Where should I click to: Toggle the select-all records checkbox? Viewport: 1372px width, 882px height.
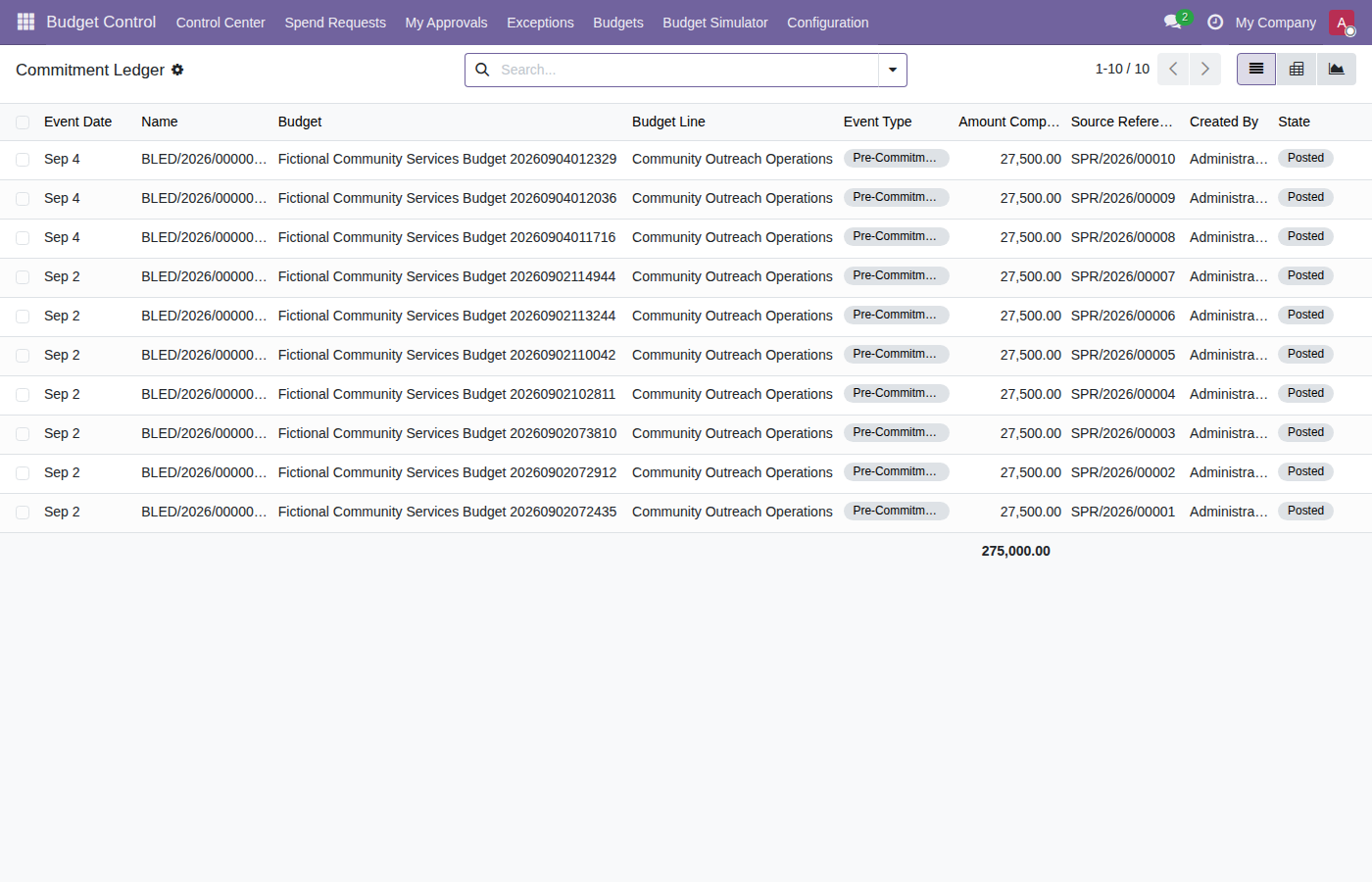tap(23, 122)
